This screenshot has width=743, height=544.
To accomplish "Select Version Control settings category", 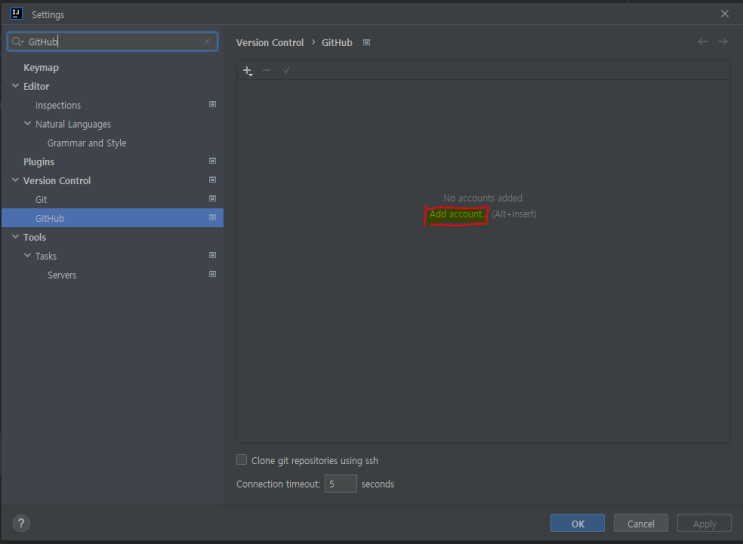I will pyautogui.click(x=57, y=181).
